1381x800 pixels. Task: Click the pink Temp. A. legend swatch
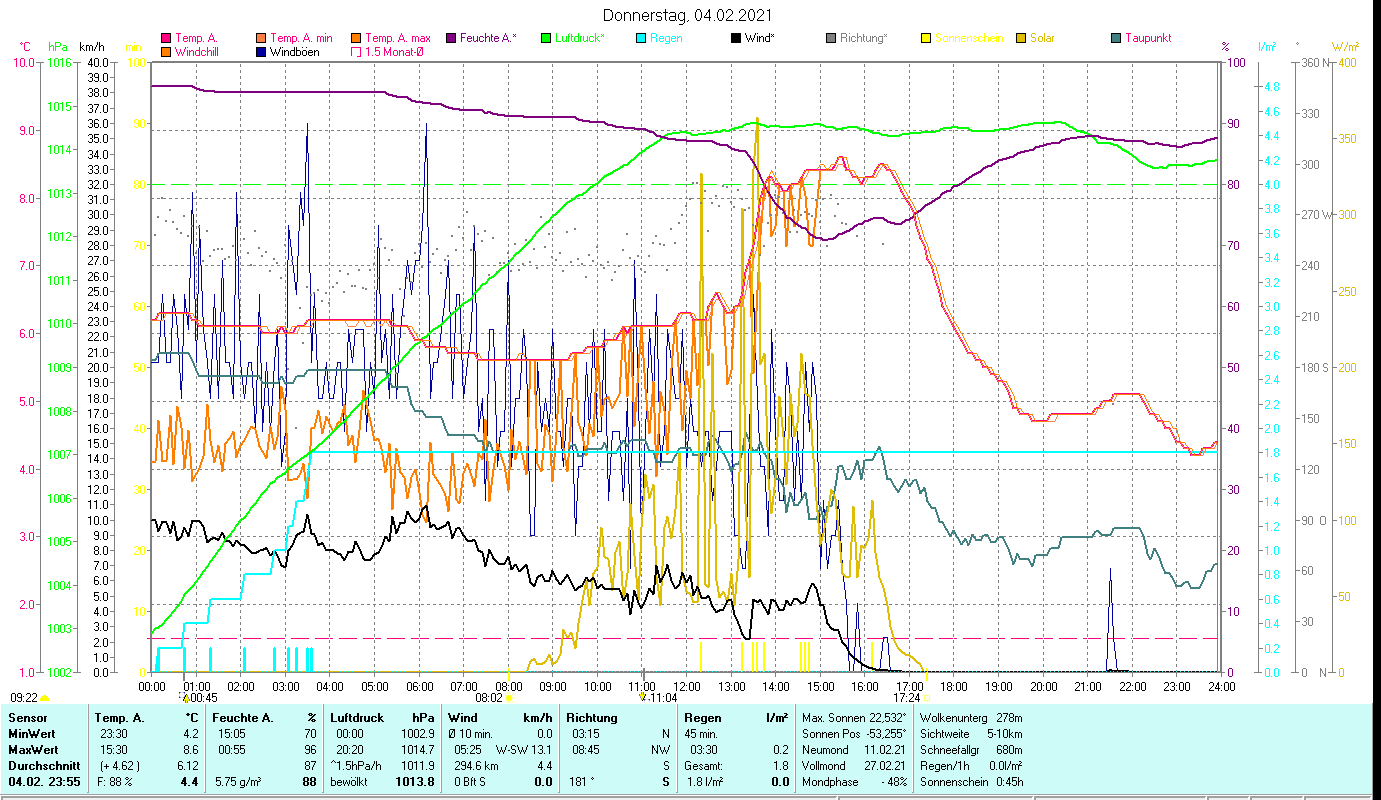coord(166,38)
